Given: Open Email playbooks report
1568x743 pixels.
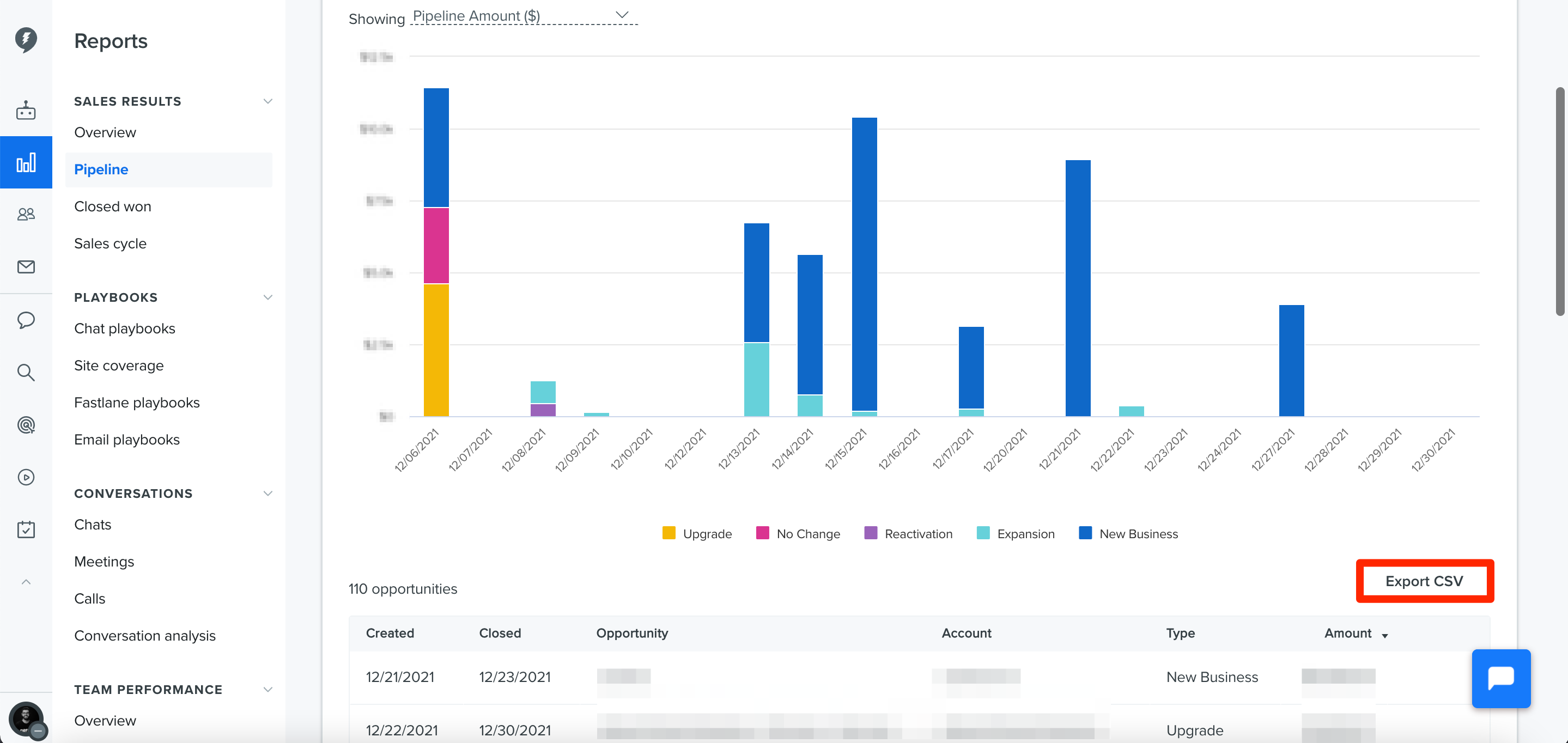Looking at the screenshot, I should click(x=126, y=440).
